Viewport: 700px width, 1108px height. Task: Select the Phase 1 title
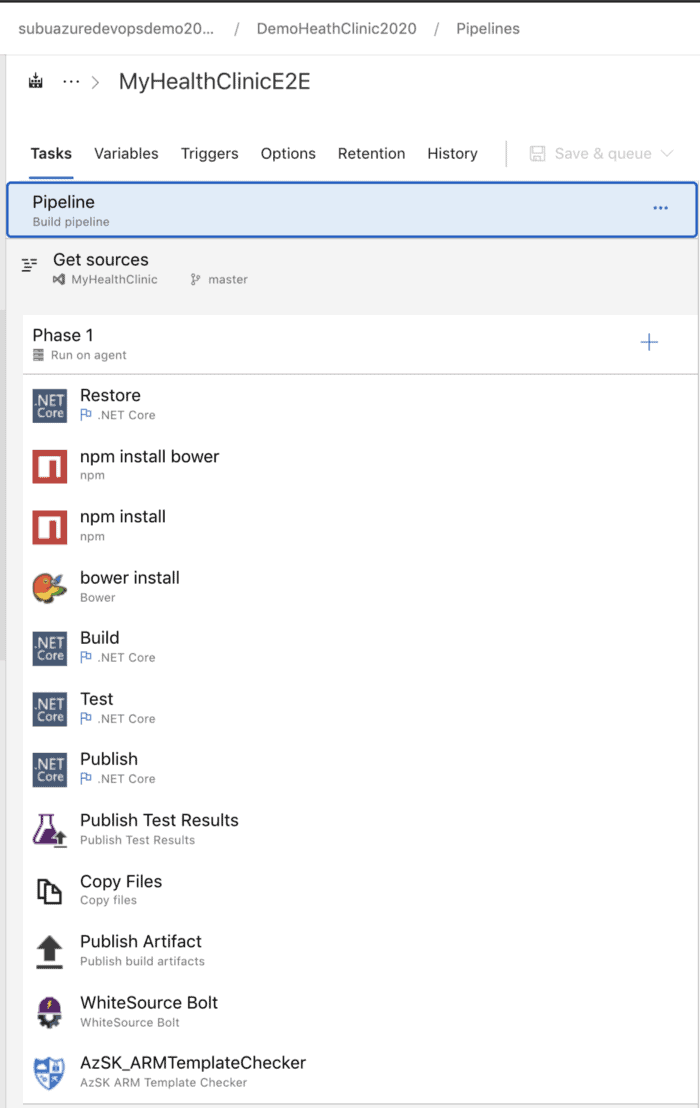[63, 335]
